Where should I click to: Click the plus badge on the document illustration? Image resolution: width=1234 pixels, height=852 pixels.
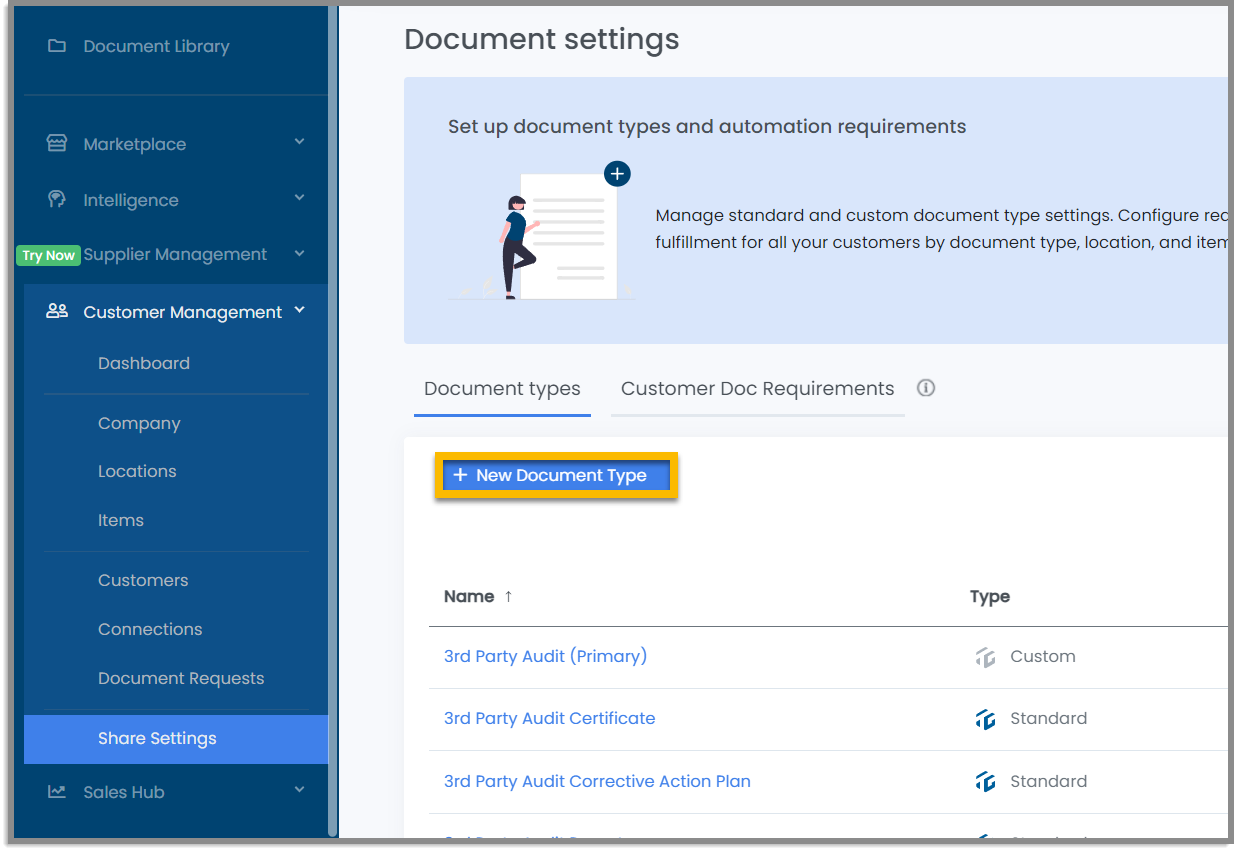(617, 173)
